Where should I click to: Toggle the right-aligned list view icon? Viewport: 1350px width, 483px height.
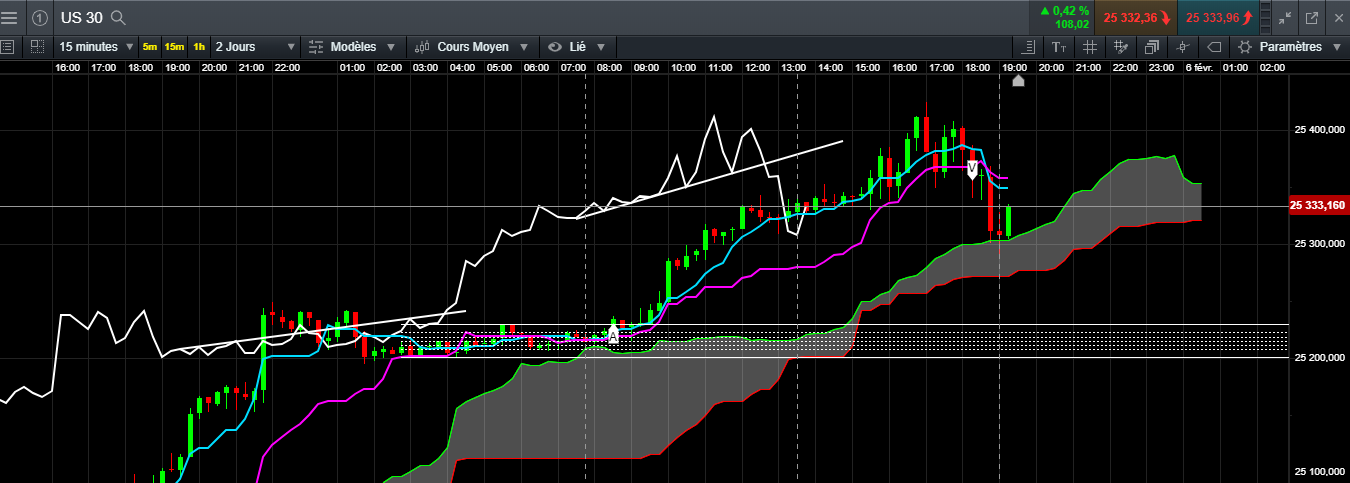1028,47
